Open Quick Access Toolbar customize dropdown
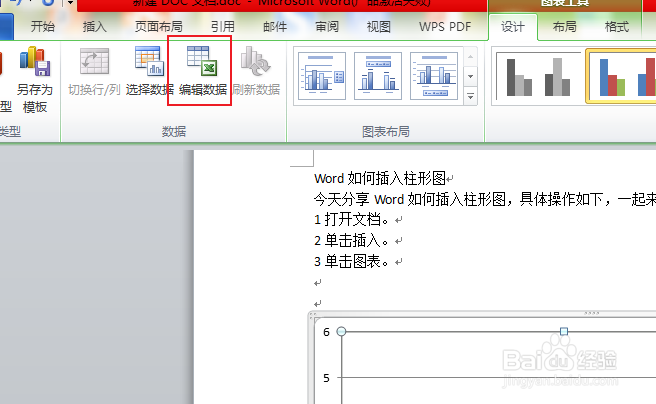Image resolution: width=656 pixels, height=404 pixels. click(x=70, y=3)
